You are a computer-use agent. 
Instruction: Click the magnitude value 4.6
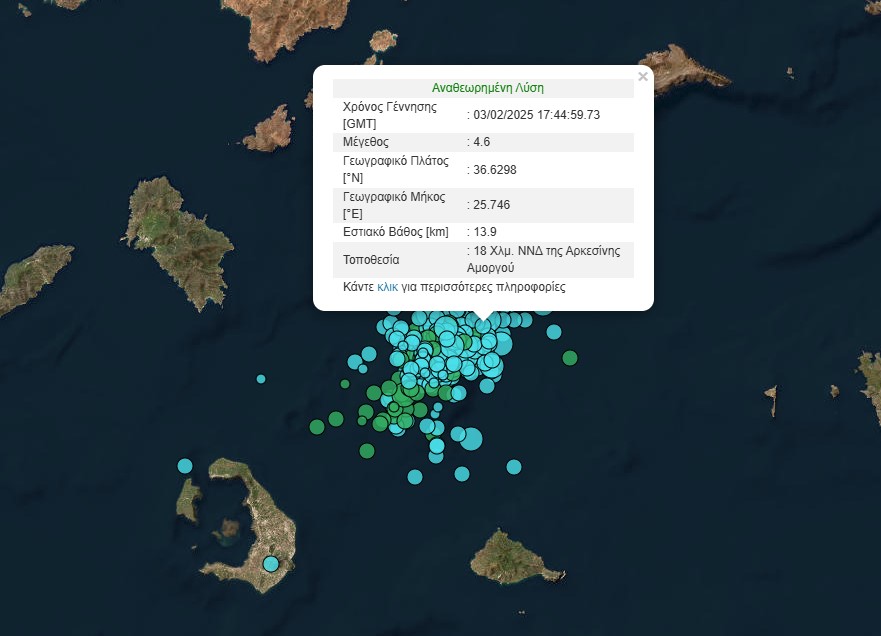tap(481, 142)
